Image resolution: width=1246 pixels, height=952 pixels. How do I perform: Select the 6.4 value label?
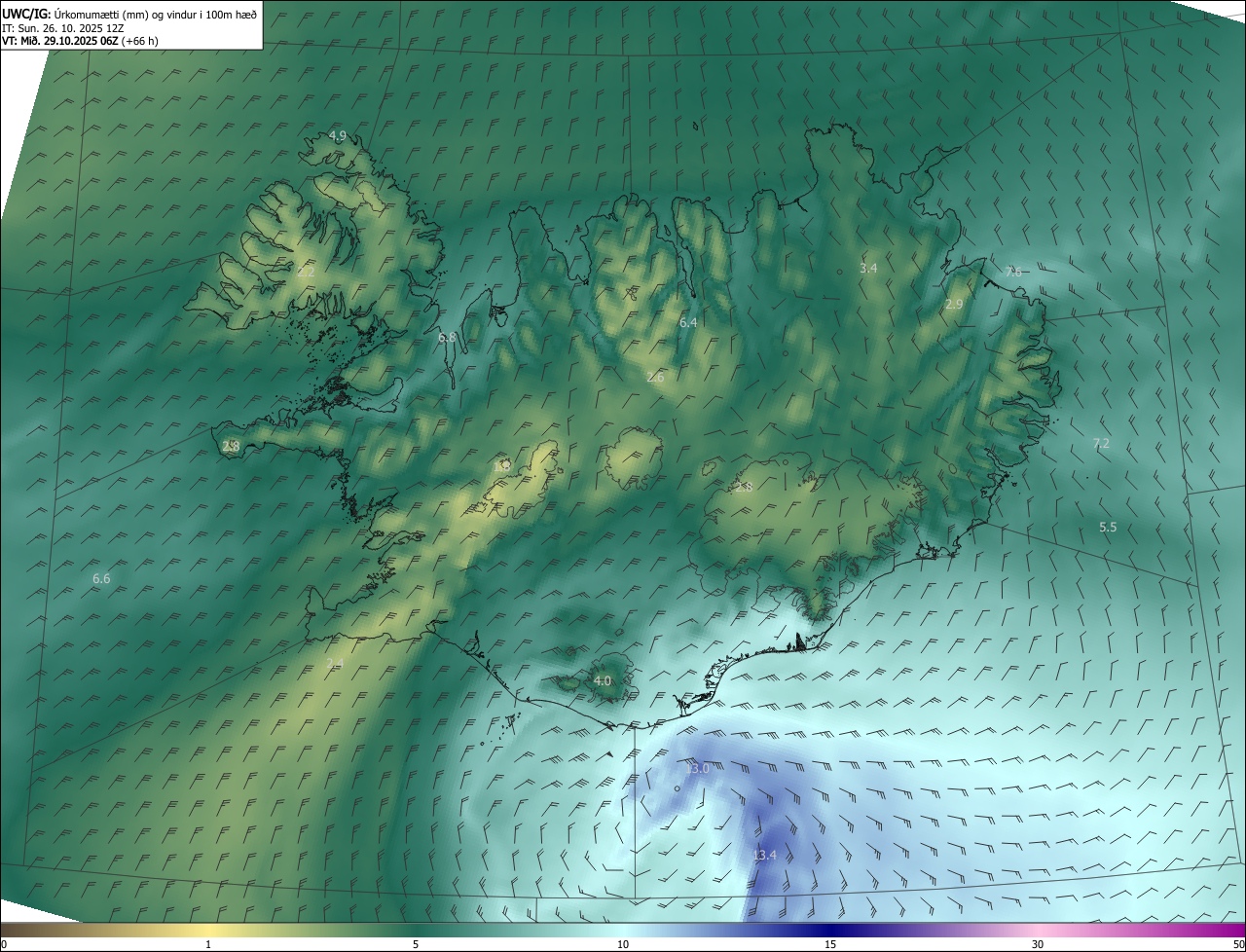(x=688, y=322)
